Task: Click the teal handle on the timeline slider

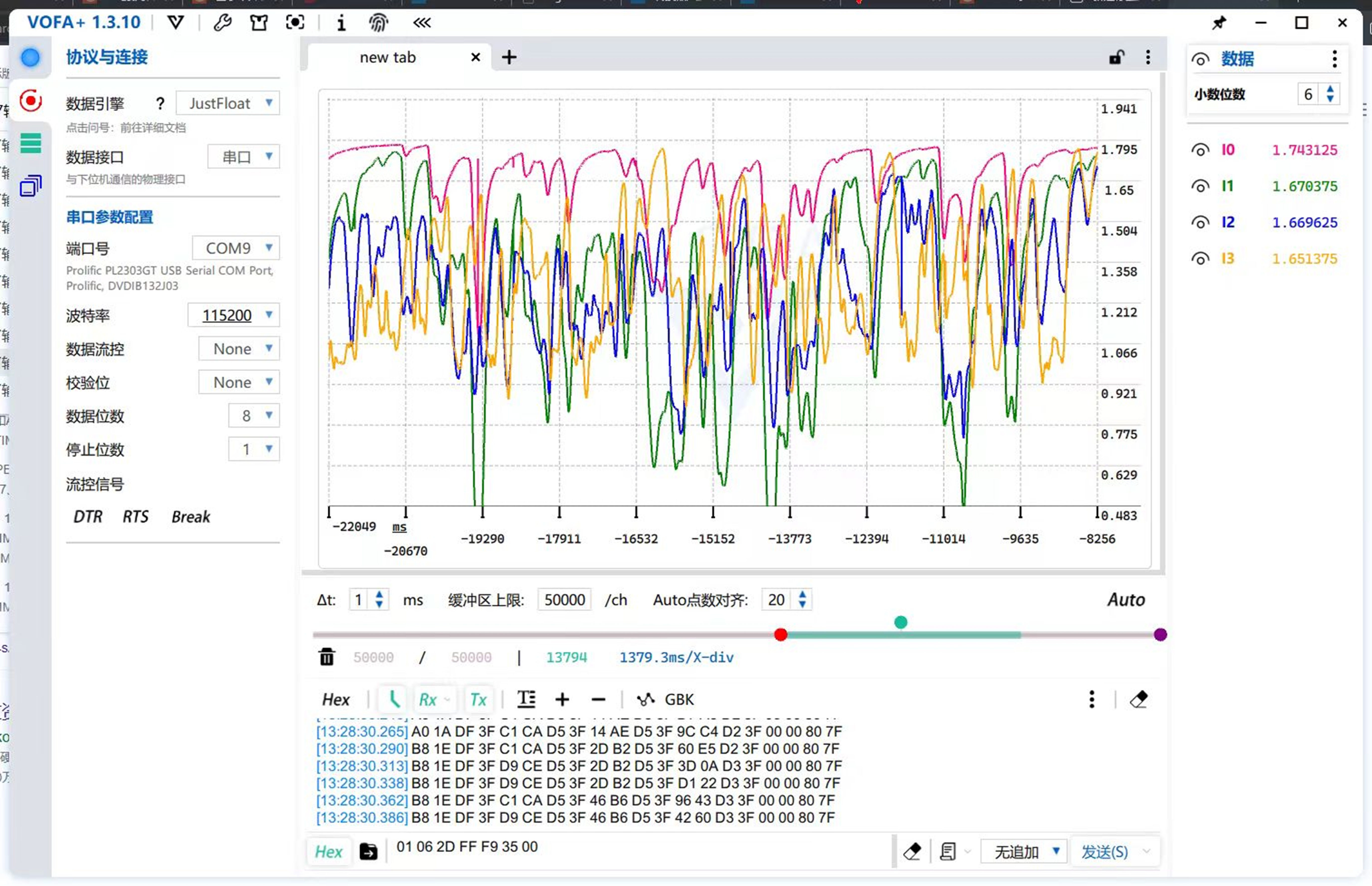Action: point(901,622)
